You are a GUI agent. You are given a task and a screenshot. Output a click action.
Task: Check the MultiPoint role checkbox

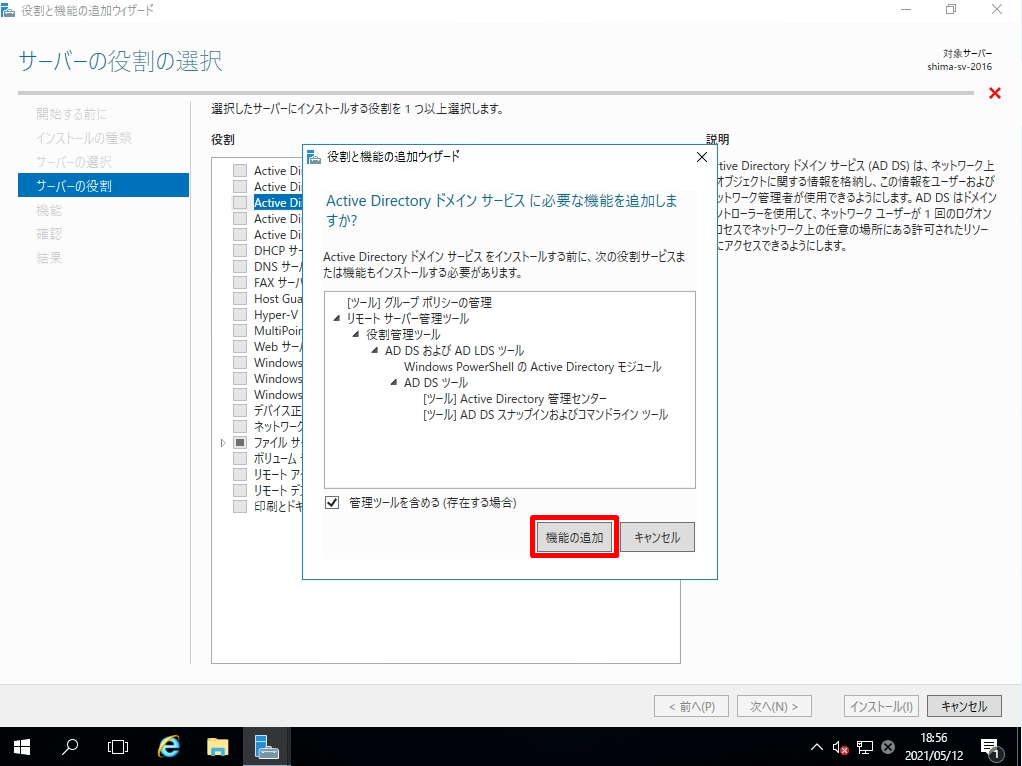click(x=241, y=331)
